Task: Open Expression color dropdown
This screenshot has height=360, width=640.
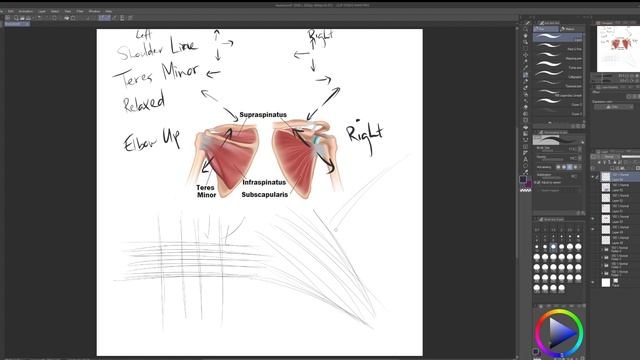Action: click(613, 107)
